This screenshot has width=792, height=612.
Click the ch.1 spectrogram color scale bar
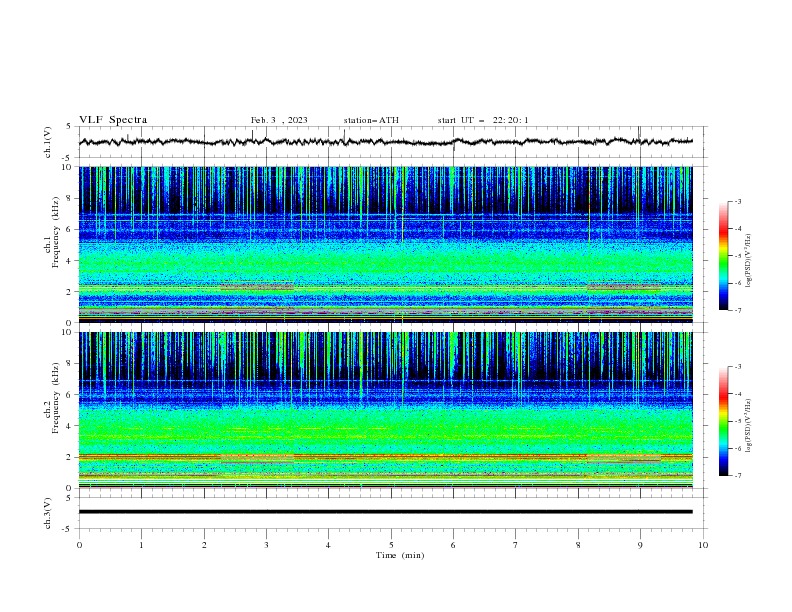coord(723,256)
